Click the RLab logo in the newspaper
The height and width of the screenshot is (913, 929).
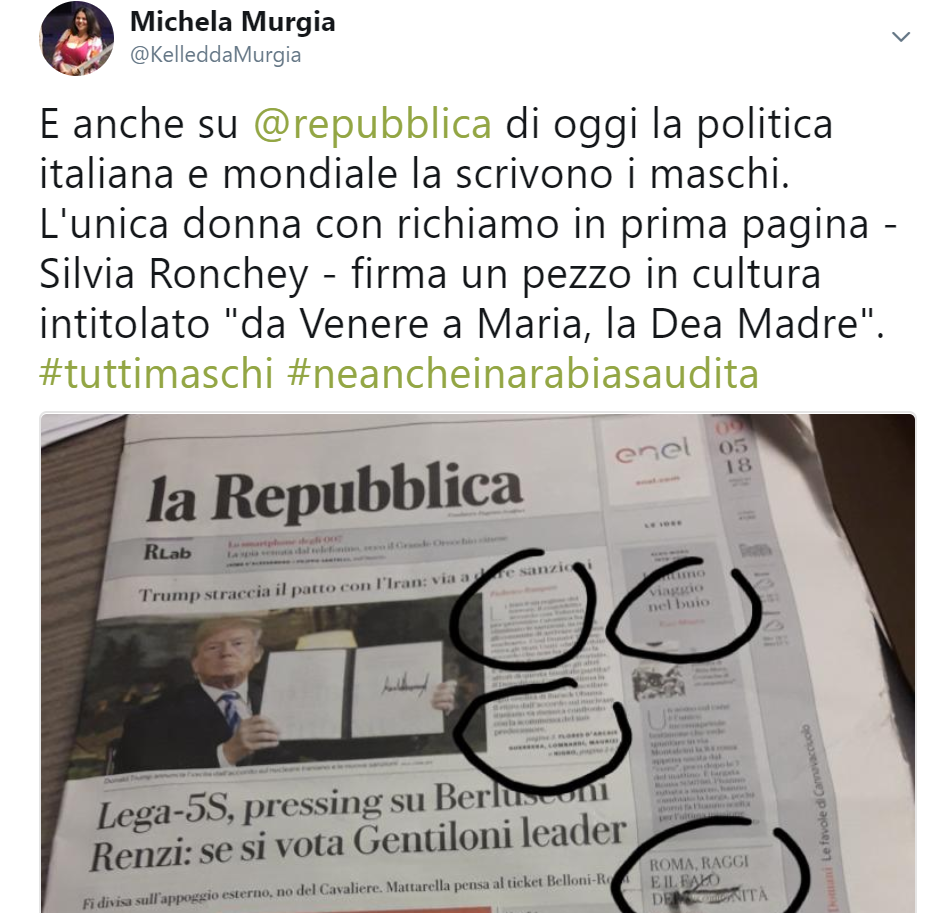coord(167,552)
